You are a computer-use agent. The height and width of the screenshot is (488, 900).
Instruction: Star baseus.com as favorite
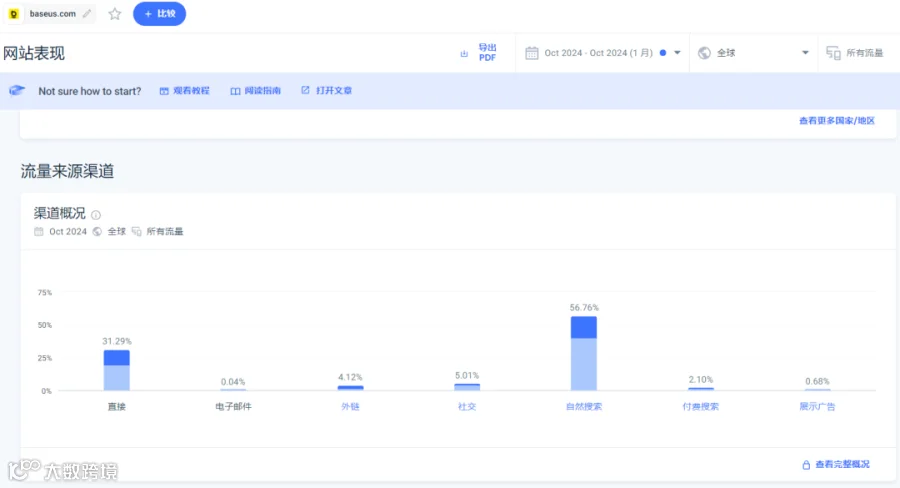pos(115,14)
